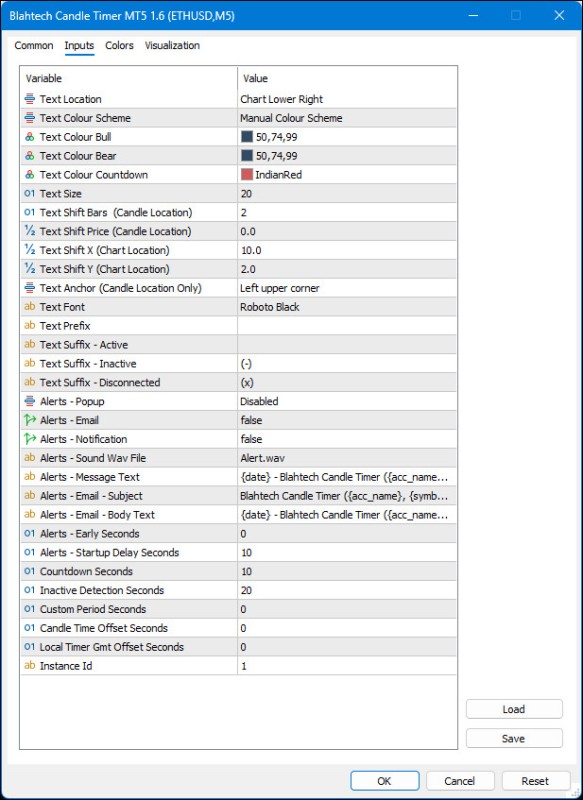This screenshot has width=583, height=800.
Task: Select the Alert.wav sound file value field
Action: pos(347,458)
